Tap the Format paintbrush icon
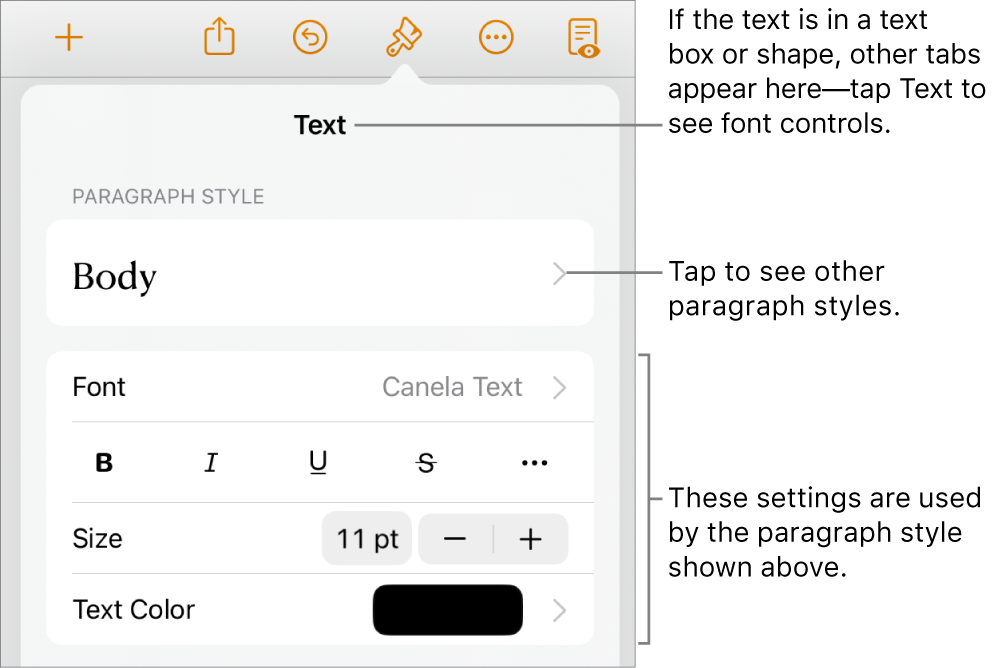Viewport: 1004px width, 668px height. (x=403, y=38)
